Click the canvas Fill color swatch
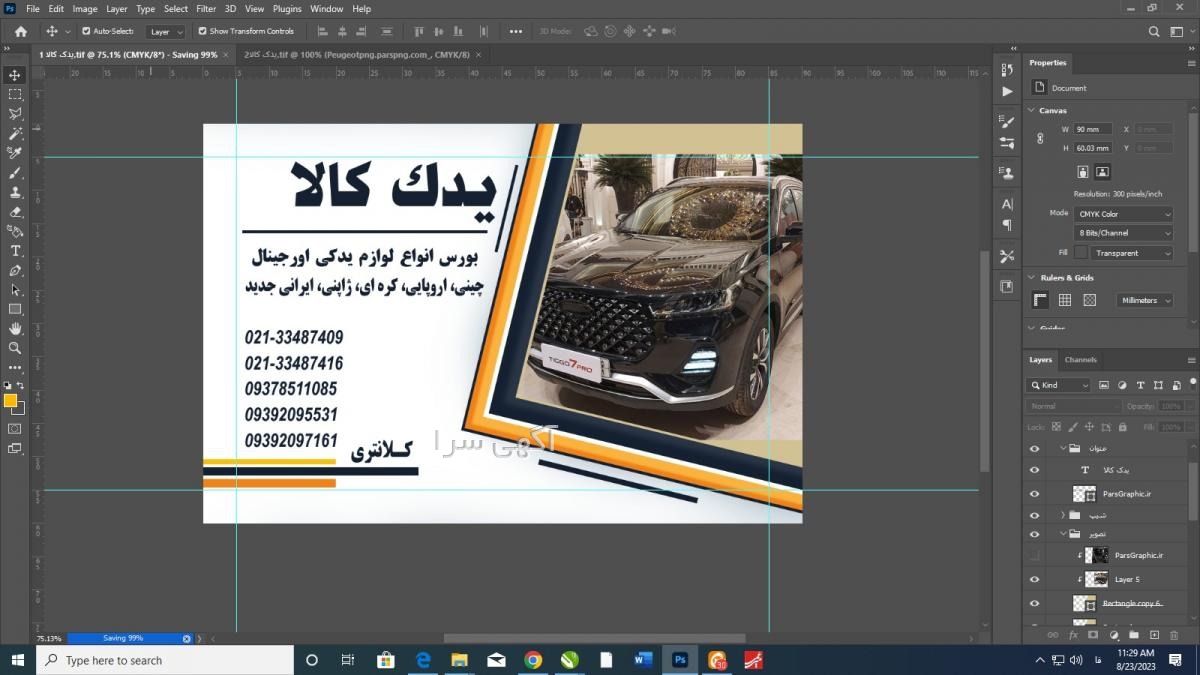This screenshot has height=675, width=1200. tap(1080, 253)
